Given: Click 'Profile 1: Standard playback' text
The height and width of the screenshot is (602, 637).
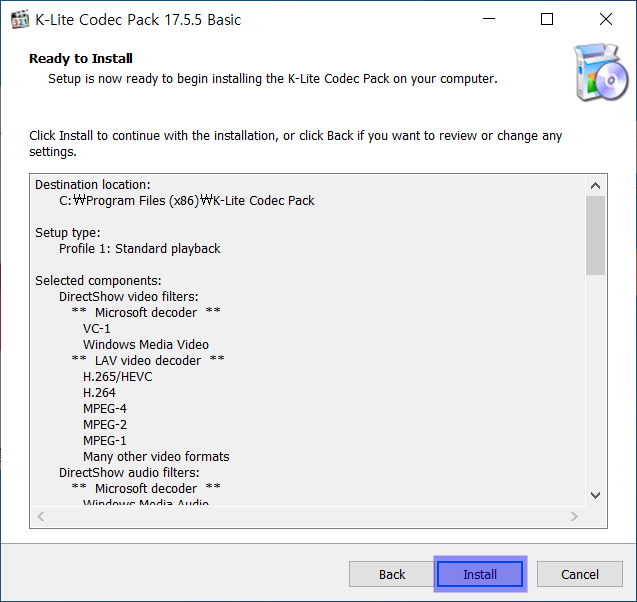Looking at the screenshot, I should (x=139, y=249).
